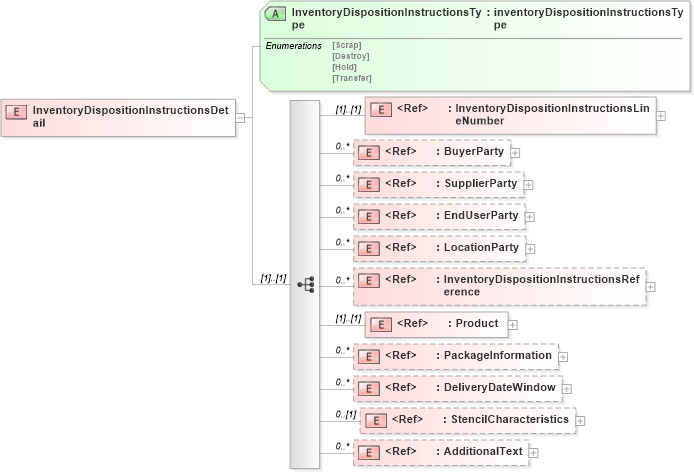Click the E icon of InventoryDispositionInstructionsDetail
694x473 pixels.
[16, 112]
